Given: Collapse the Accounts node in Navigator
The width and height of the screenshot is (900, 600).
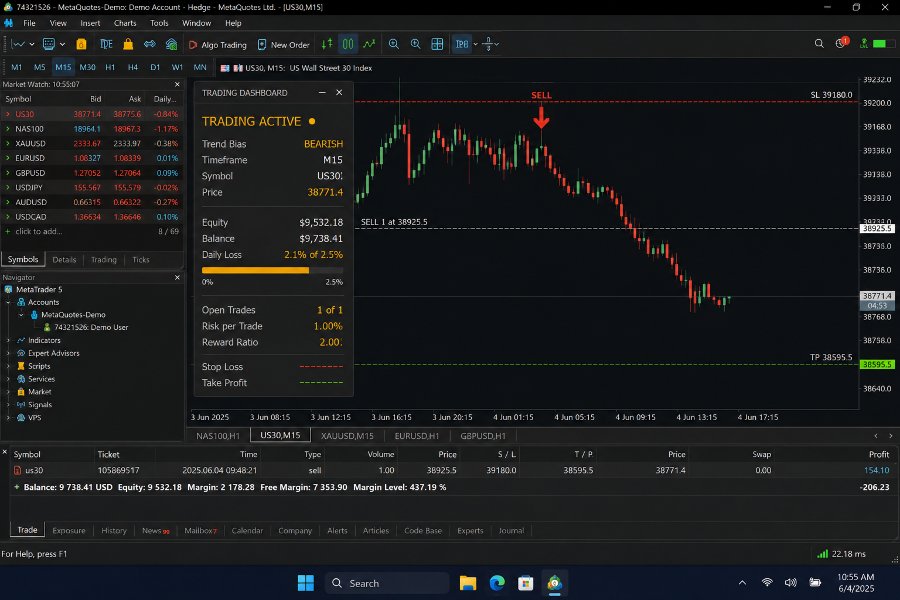Looking at the screenshot, I should pyautogui.click(x=8, y=303).
